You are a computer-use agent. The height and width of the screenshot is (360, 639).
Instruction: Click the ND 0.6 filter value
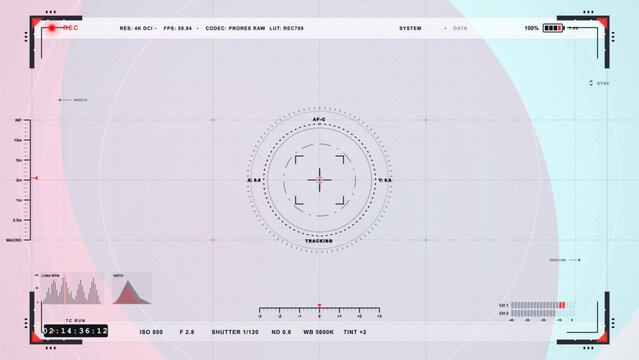click(x=281, y=332)
